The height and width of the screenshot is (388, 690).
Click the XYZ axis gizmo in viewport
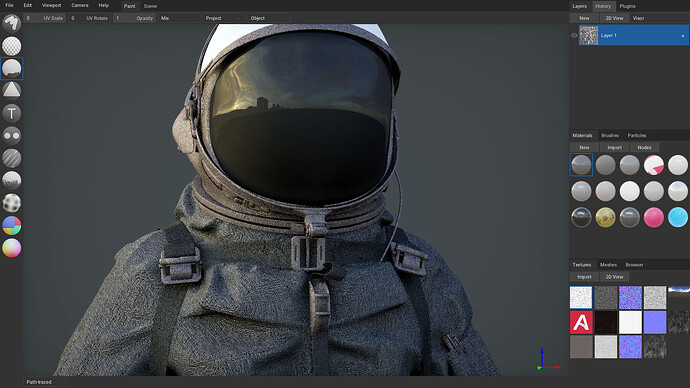pyautogui.click(x=548, y=359)
